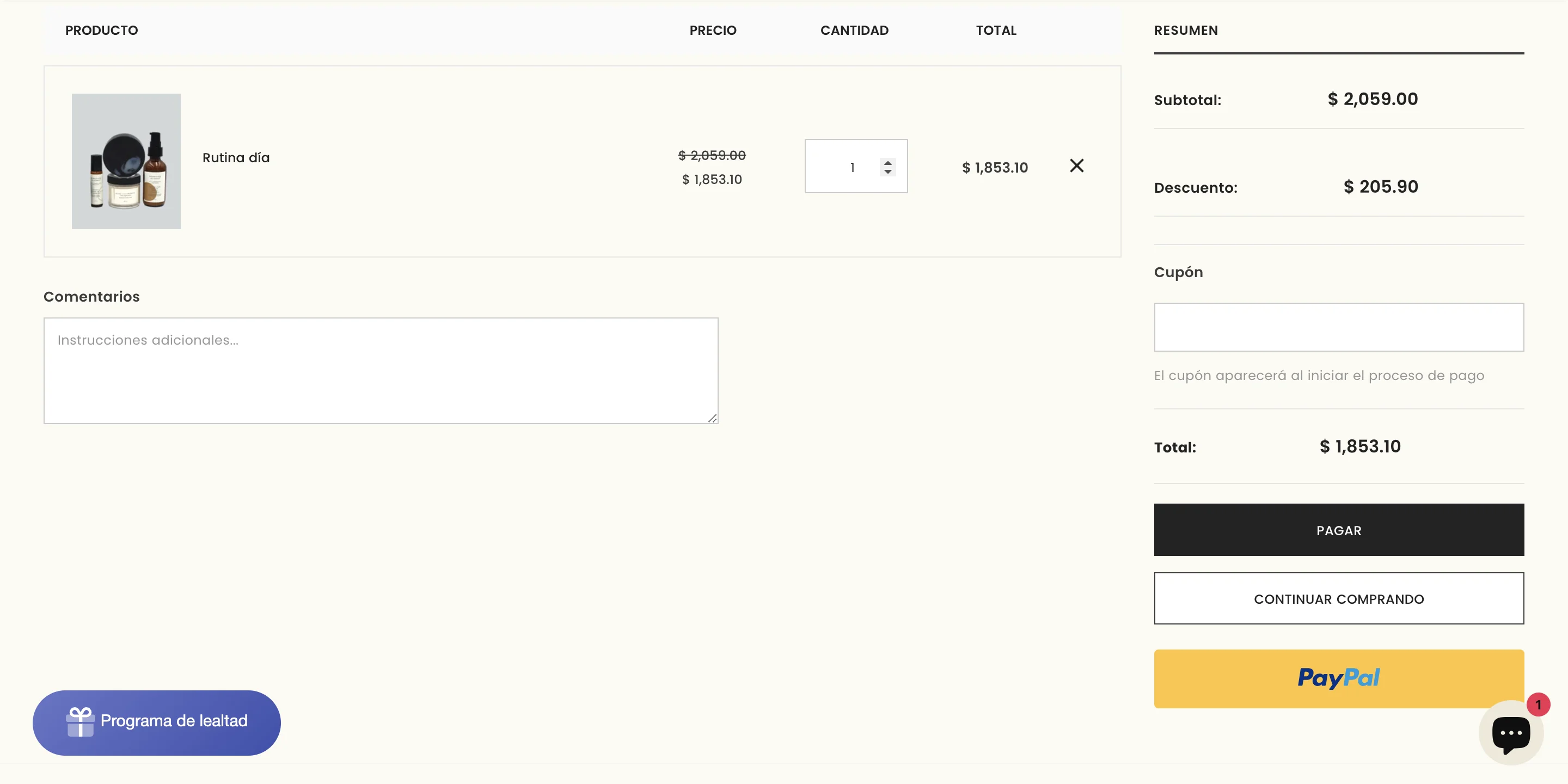Click the discounted price $ 1,853.10 in row

click(x=712, y=180)
